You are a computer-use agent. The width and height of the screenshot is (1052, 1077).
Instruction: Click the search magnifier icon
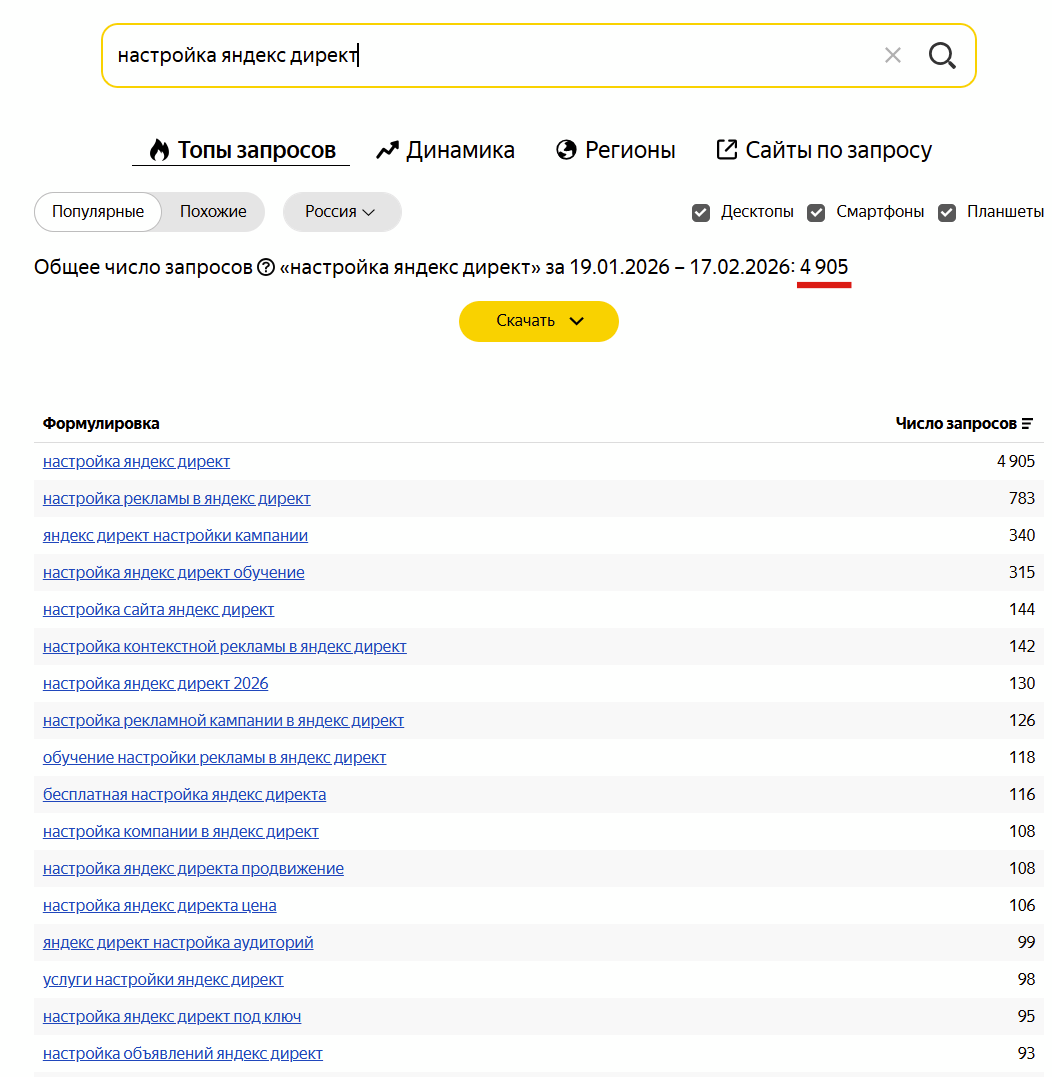click(941, 55)
